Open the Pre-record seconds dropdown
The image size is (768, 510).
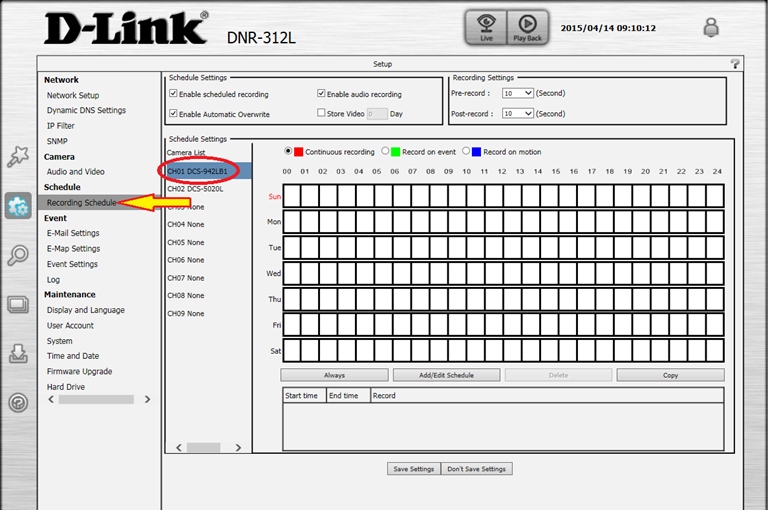point(518,93)
